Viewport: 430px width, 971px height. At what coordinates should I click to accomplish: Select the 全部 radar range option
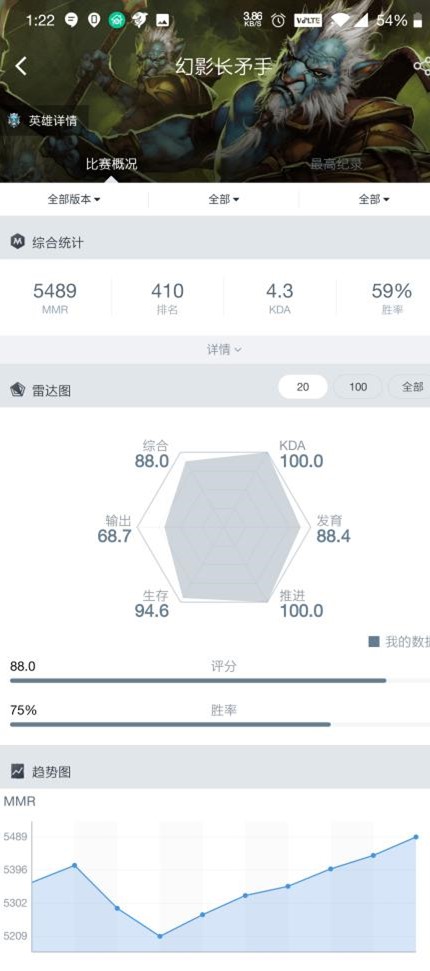(410, 387)
